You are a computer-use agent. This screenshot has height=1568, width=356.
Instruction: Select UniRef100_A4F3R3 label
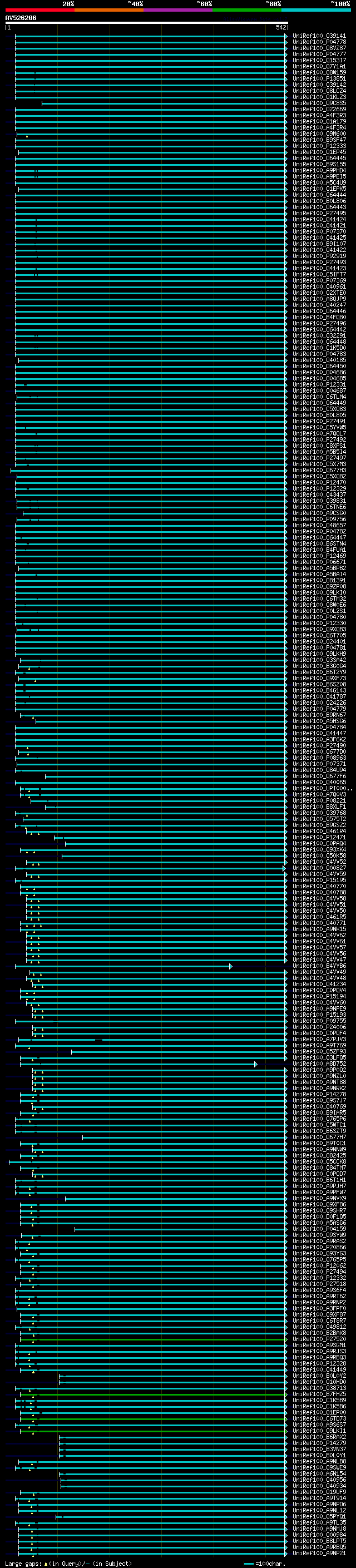click(x=319, y=116)
